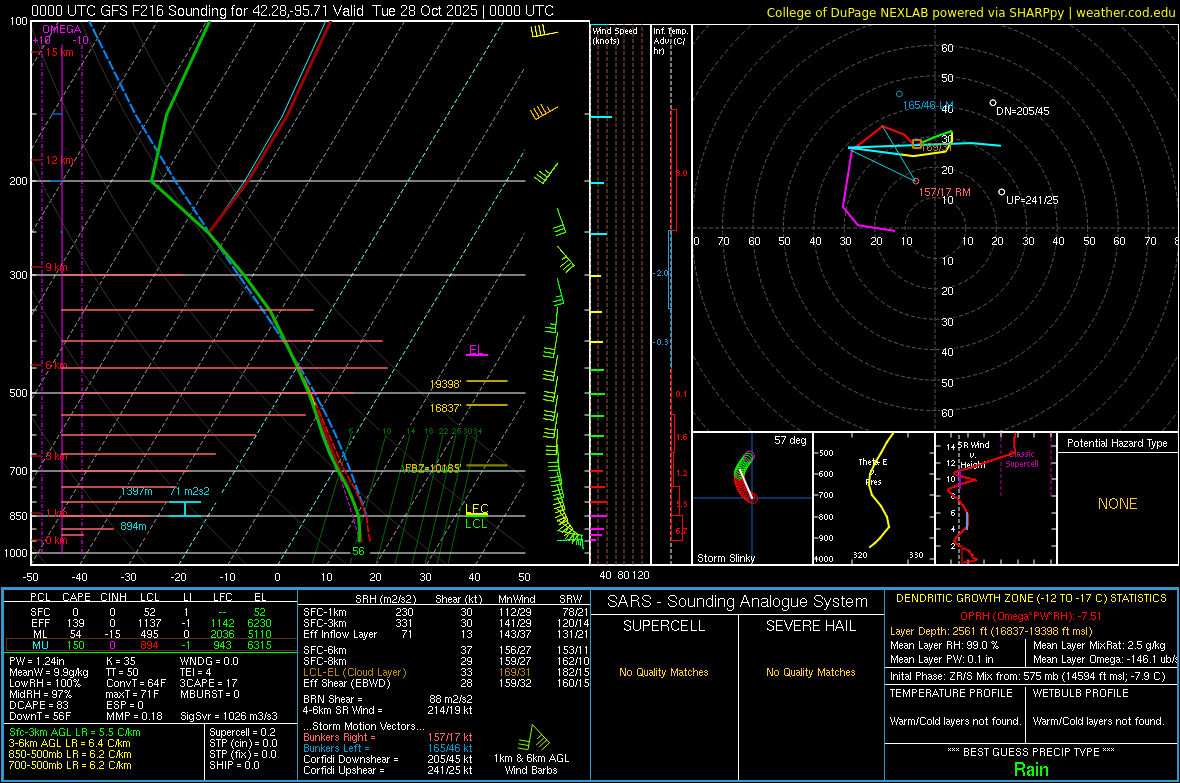Click the Inf. Temp. Adv. panel header
The image size is (1180, 783).
670,41
